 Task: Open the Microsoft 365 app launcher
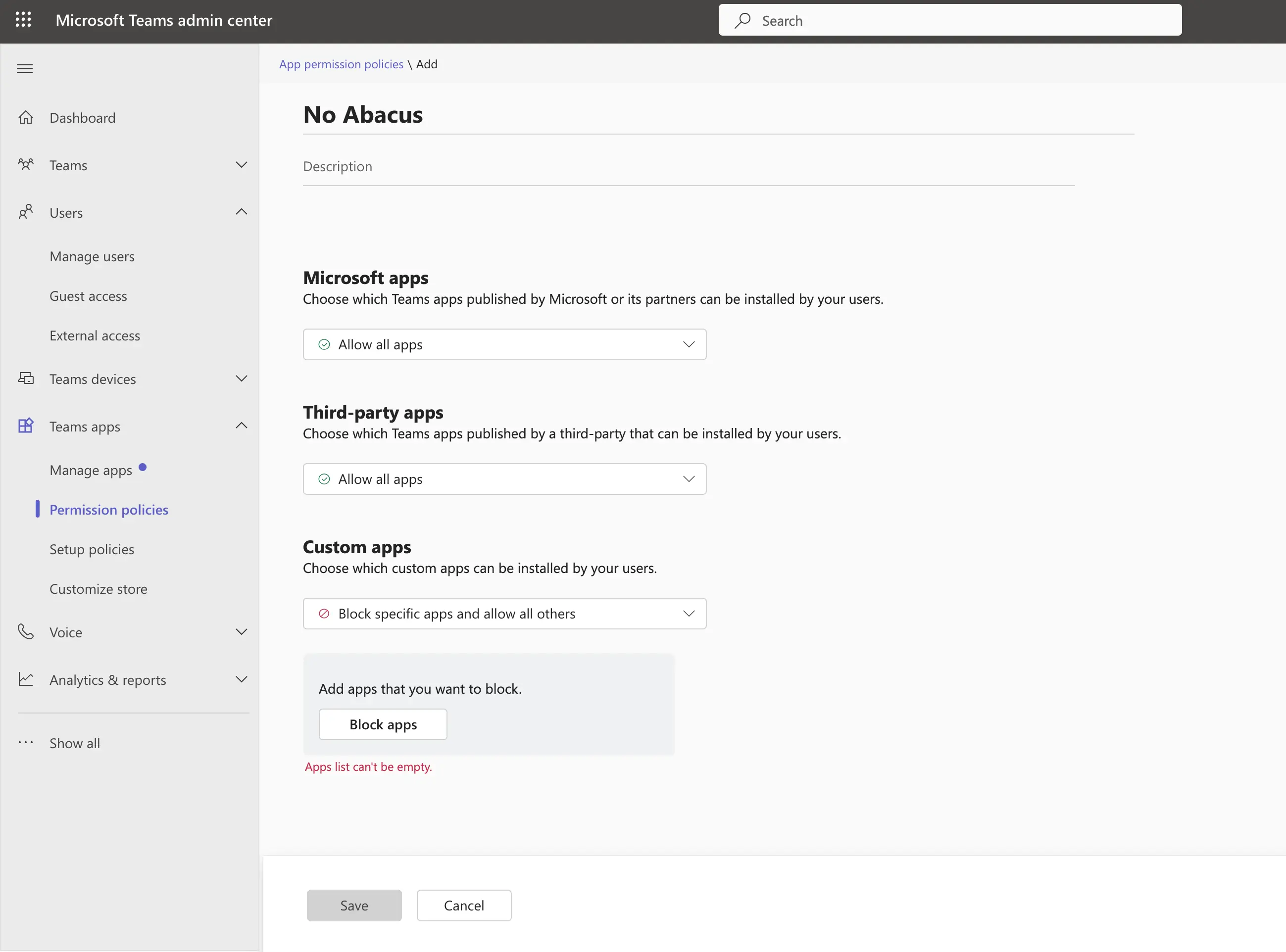pos(24,19)
